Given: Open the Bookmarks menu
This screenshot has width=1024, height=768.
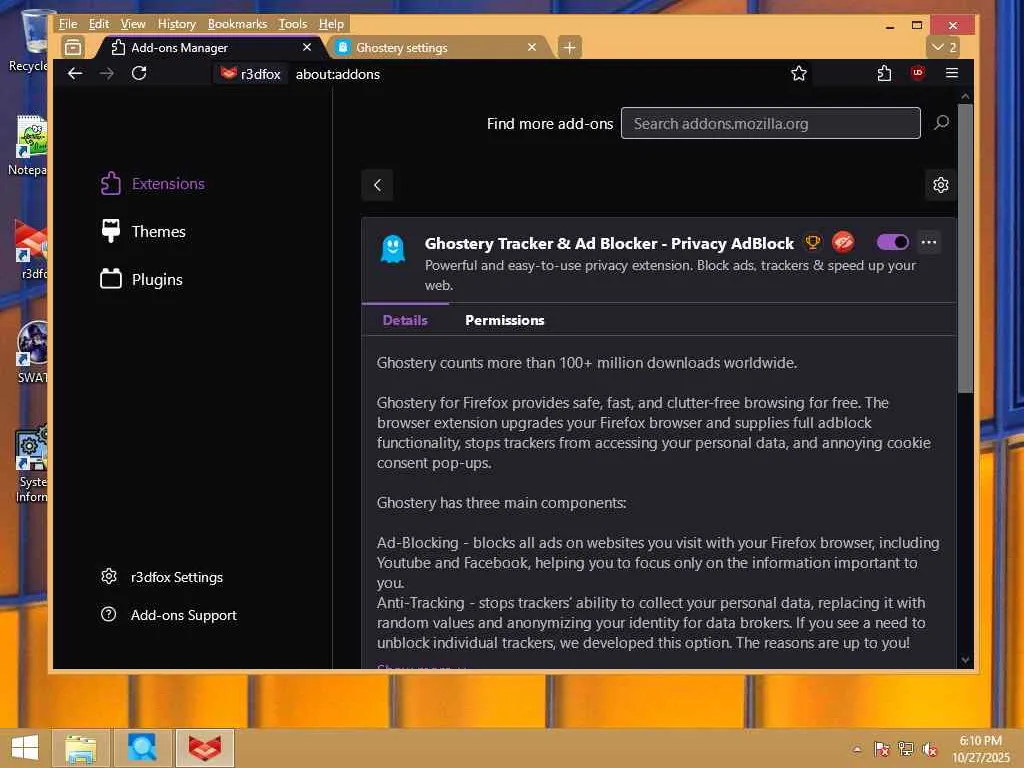Looking at the screenshot, I should (237, 24).
